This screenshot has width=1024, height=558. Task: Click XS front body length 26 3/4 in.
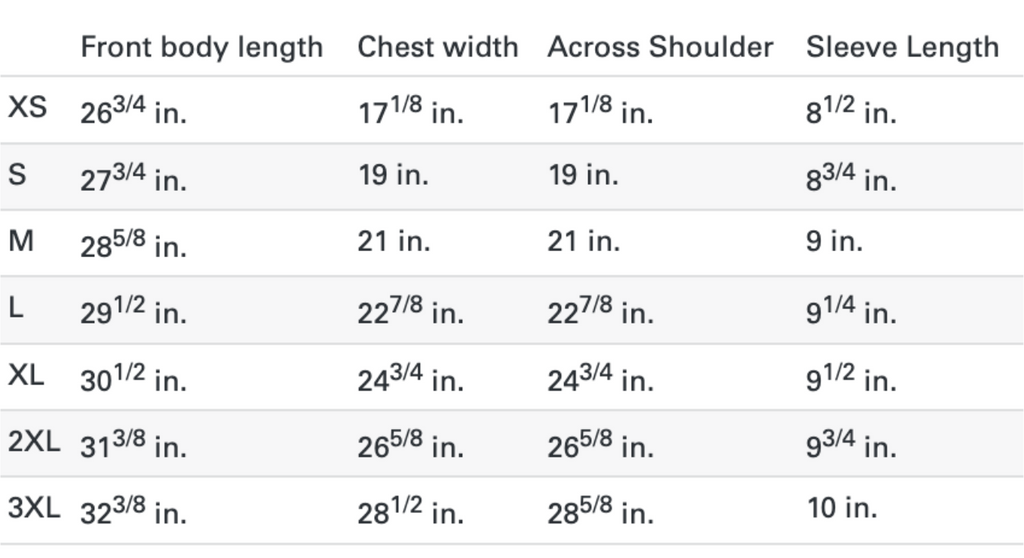point(133,109)
